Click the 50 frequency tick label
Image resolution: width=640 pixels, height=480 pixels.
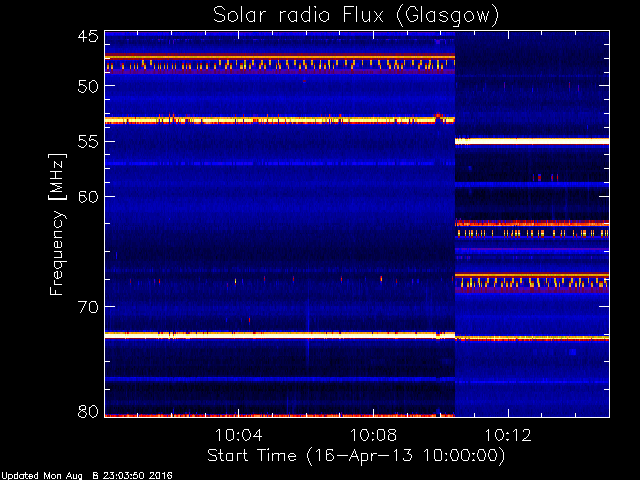[x=88, y=86]
